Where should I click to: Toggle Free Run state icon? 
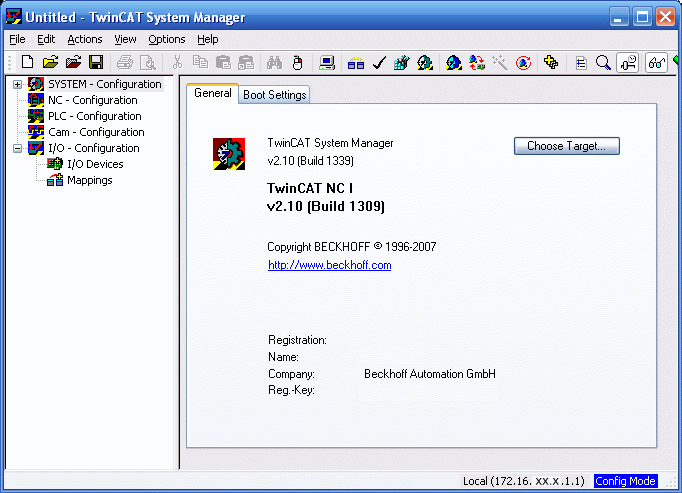[x=523, y=64]
